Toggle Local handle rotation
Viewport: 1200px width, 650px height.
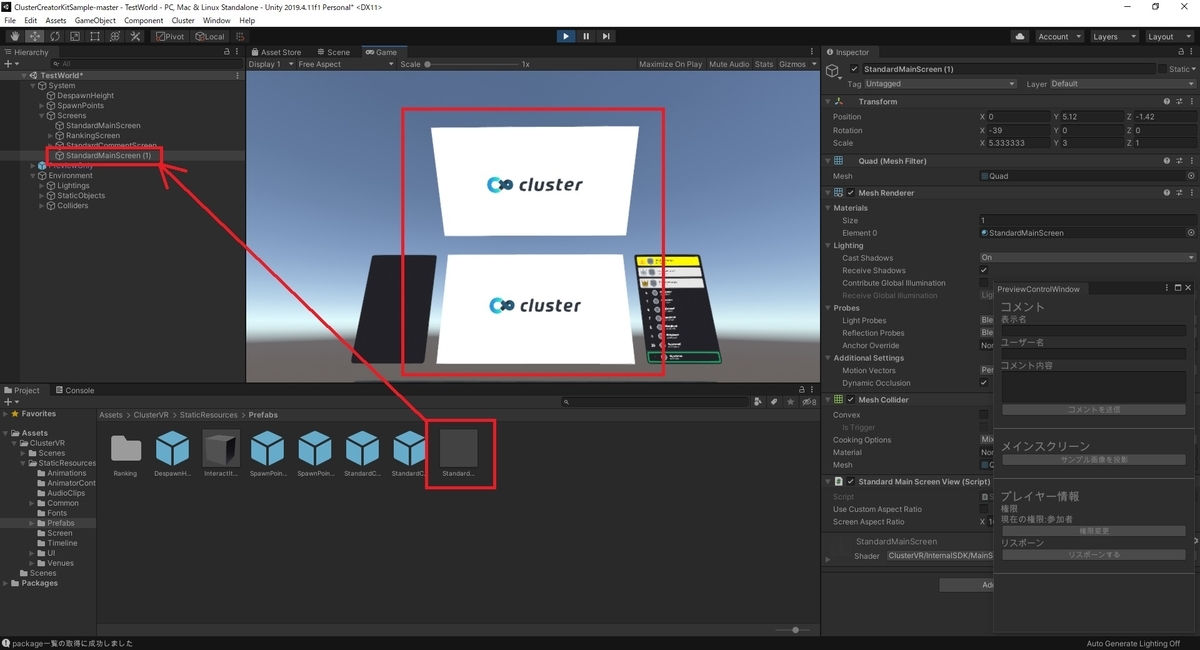(210, 37)
